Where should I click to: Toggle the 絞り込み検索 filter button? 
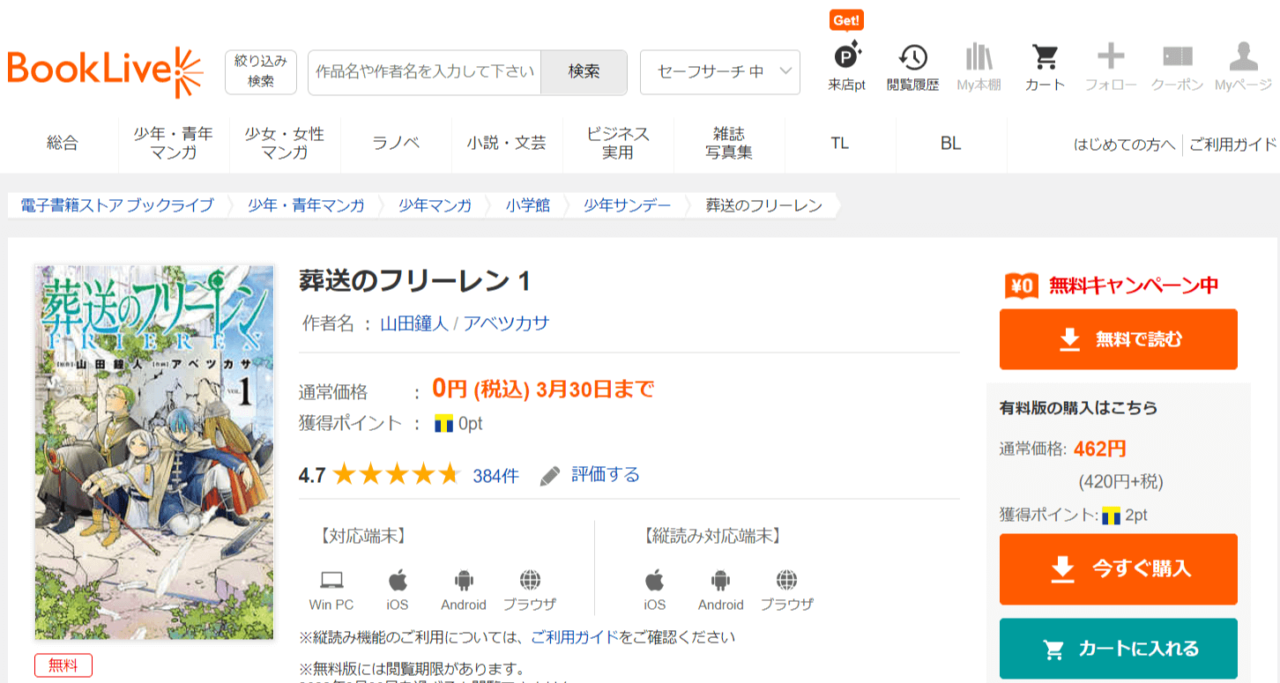coord(261,72)
